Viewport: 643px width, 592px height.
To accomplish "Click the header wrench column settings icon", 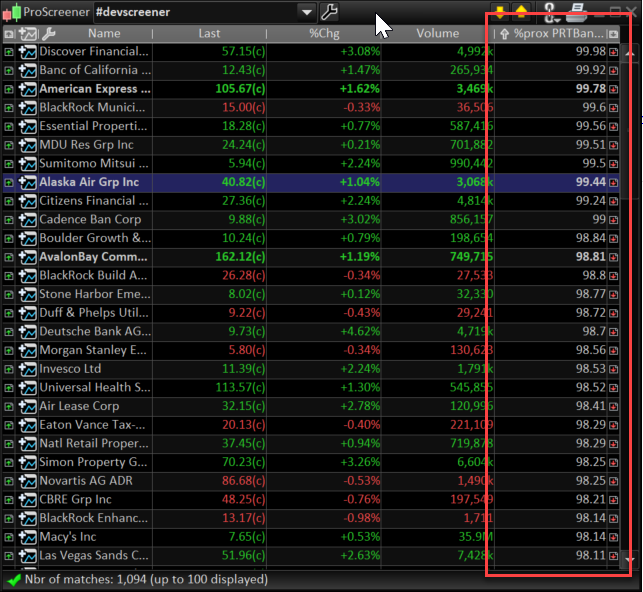I will (x=49, y=34).
